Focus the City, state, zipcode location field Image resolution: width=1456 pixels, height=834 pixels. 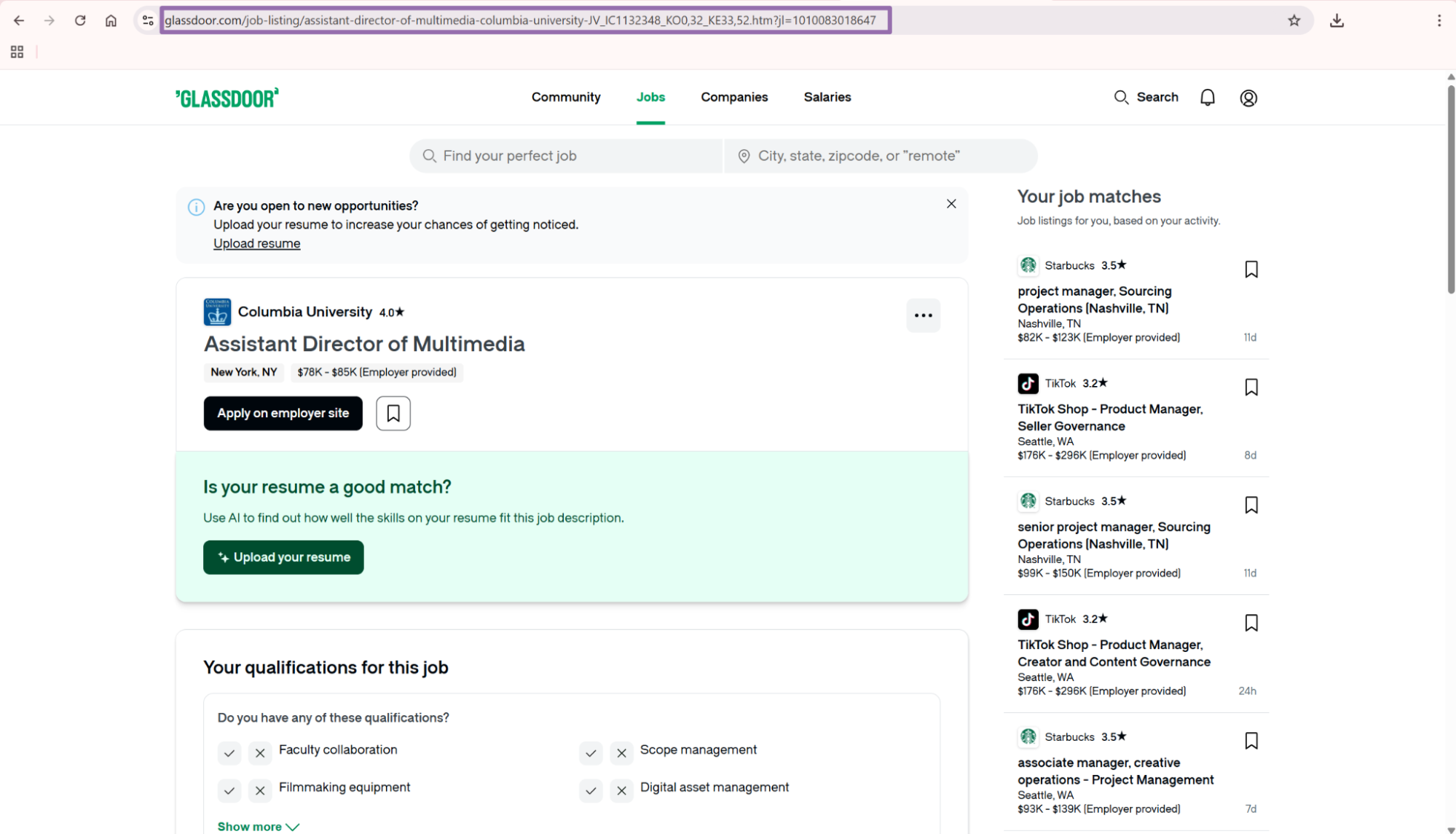pos(881,156)
